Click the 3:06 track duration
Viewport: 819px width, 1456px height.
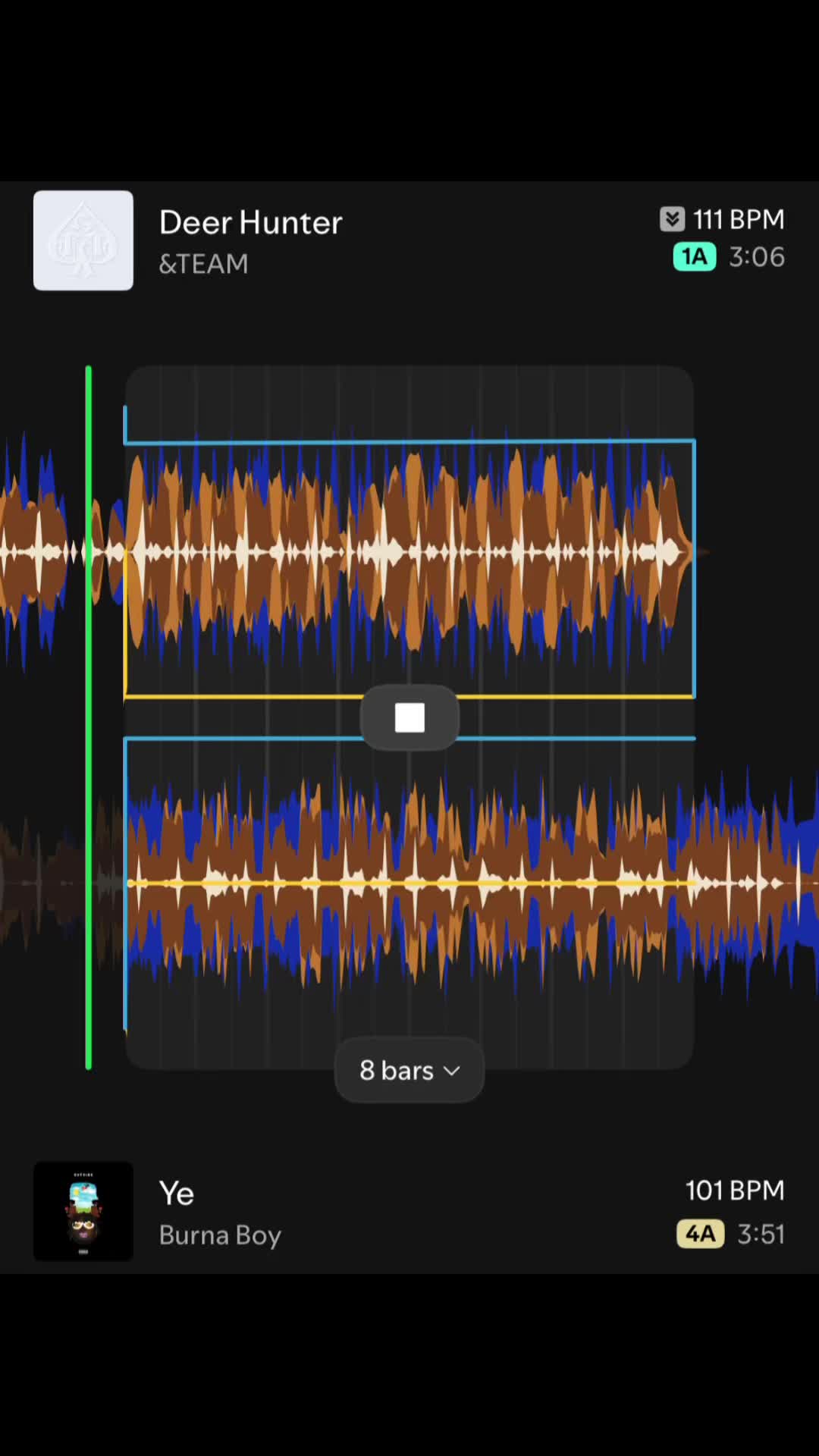click(757, 257)
